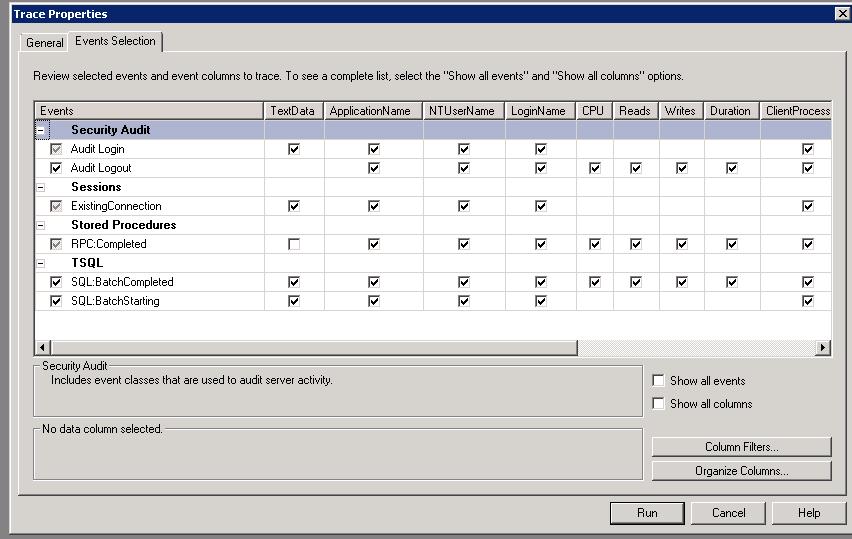The height and width of the screenshot is (539, 852).
Task: Toggle the ExistingConnection event checkbox
Action: click(x=56, y=206)
